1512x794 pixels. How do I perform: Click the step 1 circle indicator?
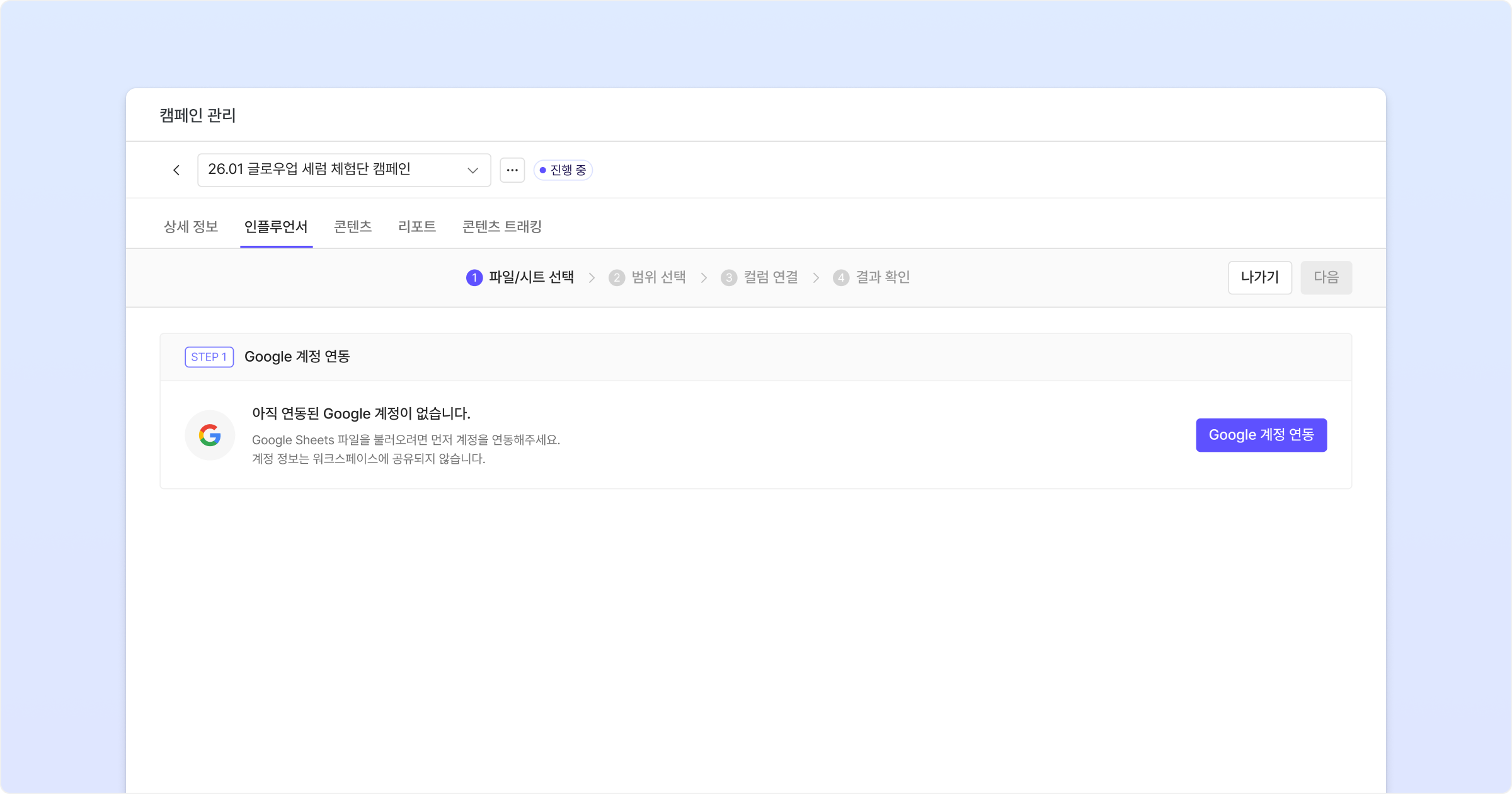(x=474, y=278)
